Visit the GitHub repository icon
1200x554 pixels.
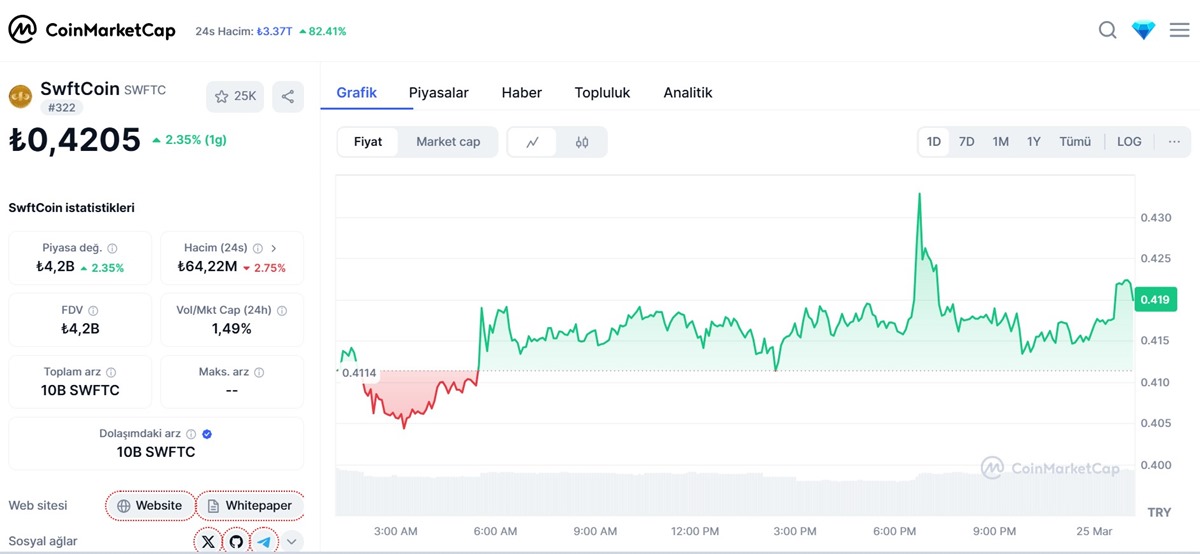(x=236, y=541)
